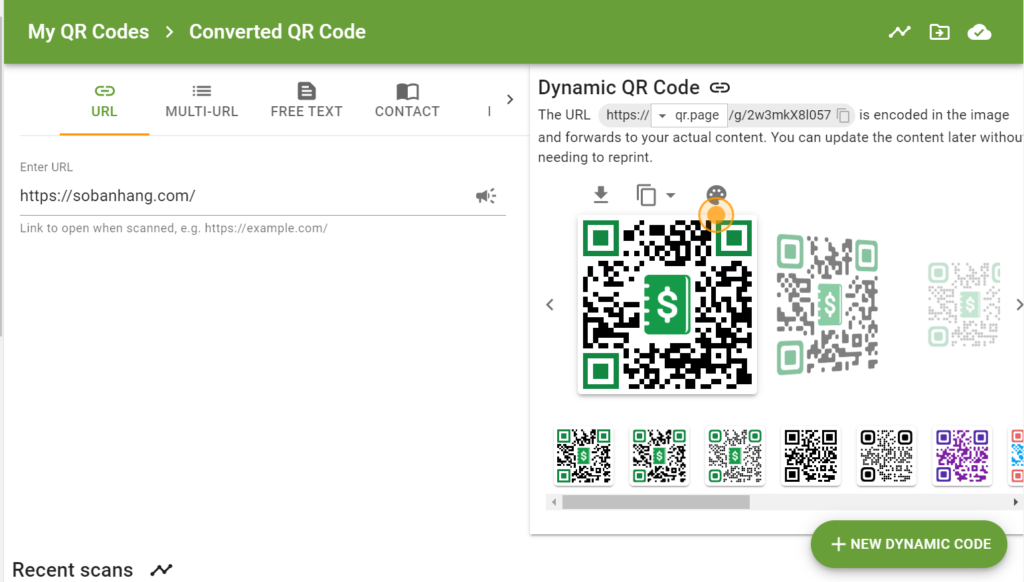Show more content type tabs with arrow

510,99
